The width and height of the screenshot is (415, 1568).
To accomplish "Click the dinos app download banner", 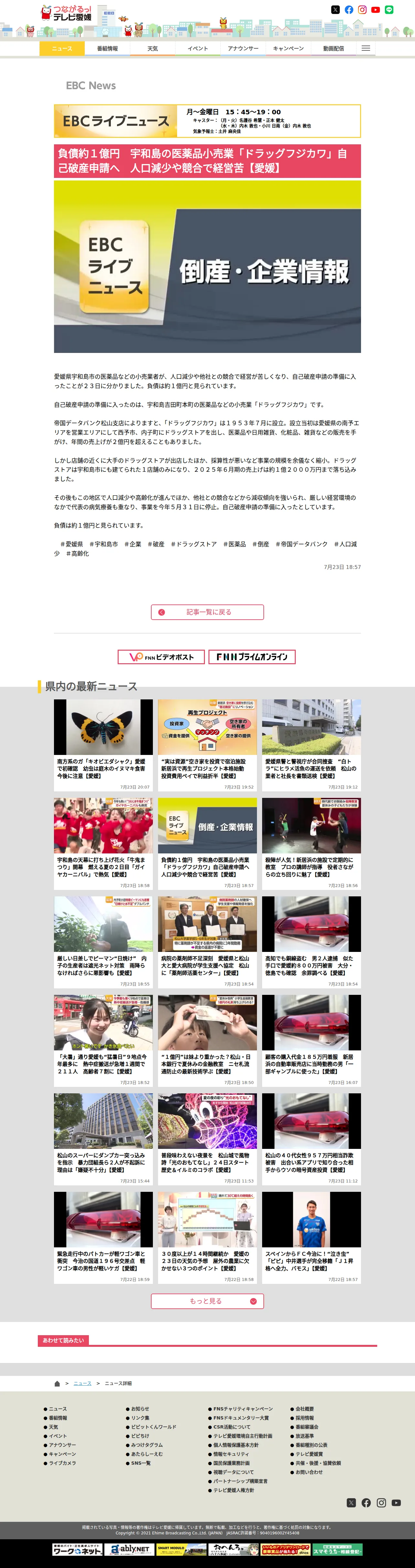I will (x=285, y=1549).
